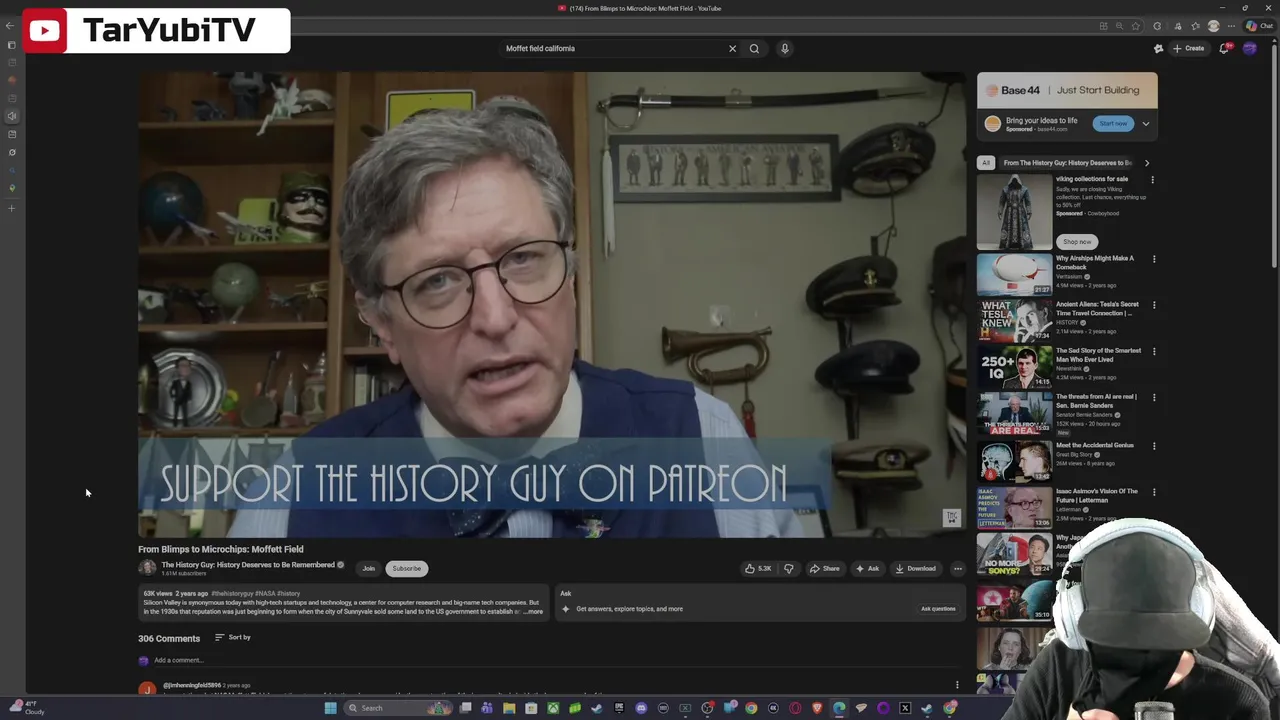
Task: Open options for Ancient Aliens video
Action: (x=1154, y=305)
